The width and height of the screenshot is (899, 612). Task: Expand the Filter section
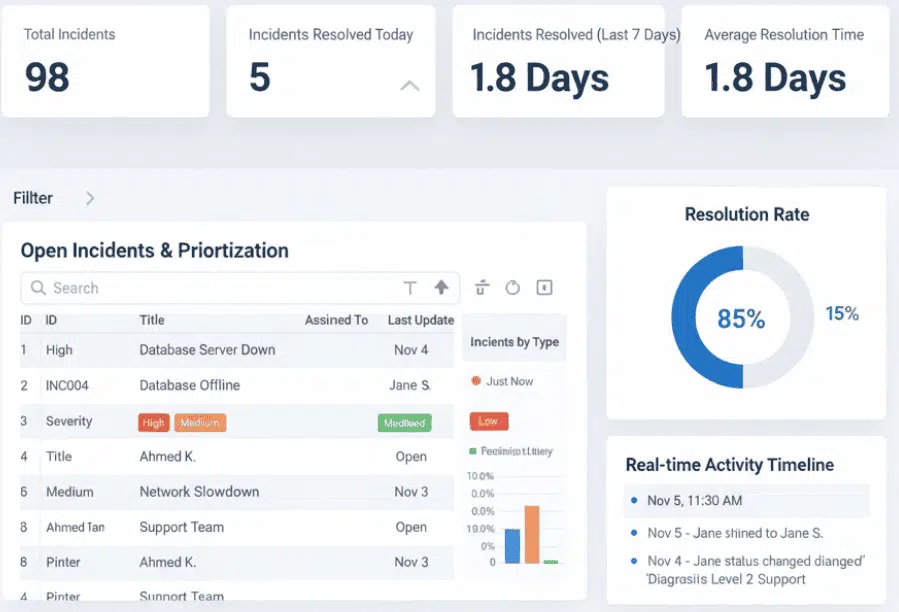click(x=90, y=198)
